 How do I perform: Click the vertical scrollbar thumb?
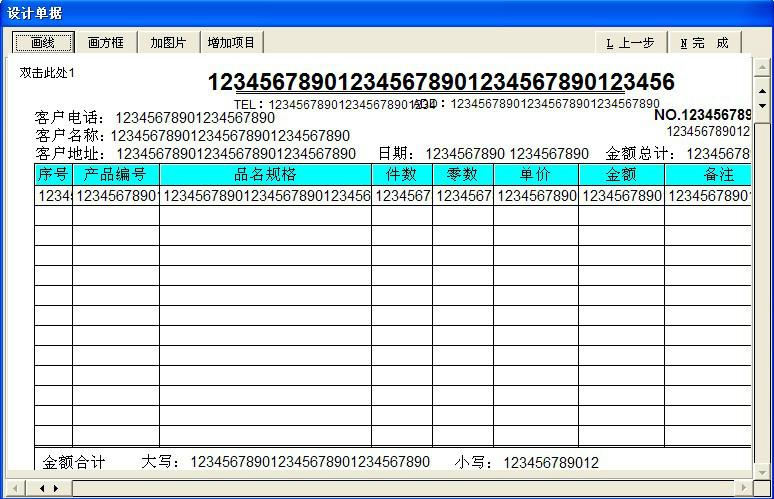[762, 99]
